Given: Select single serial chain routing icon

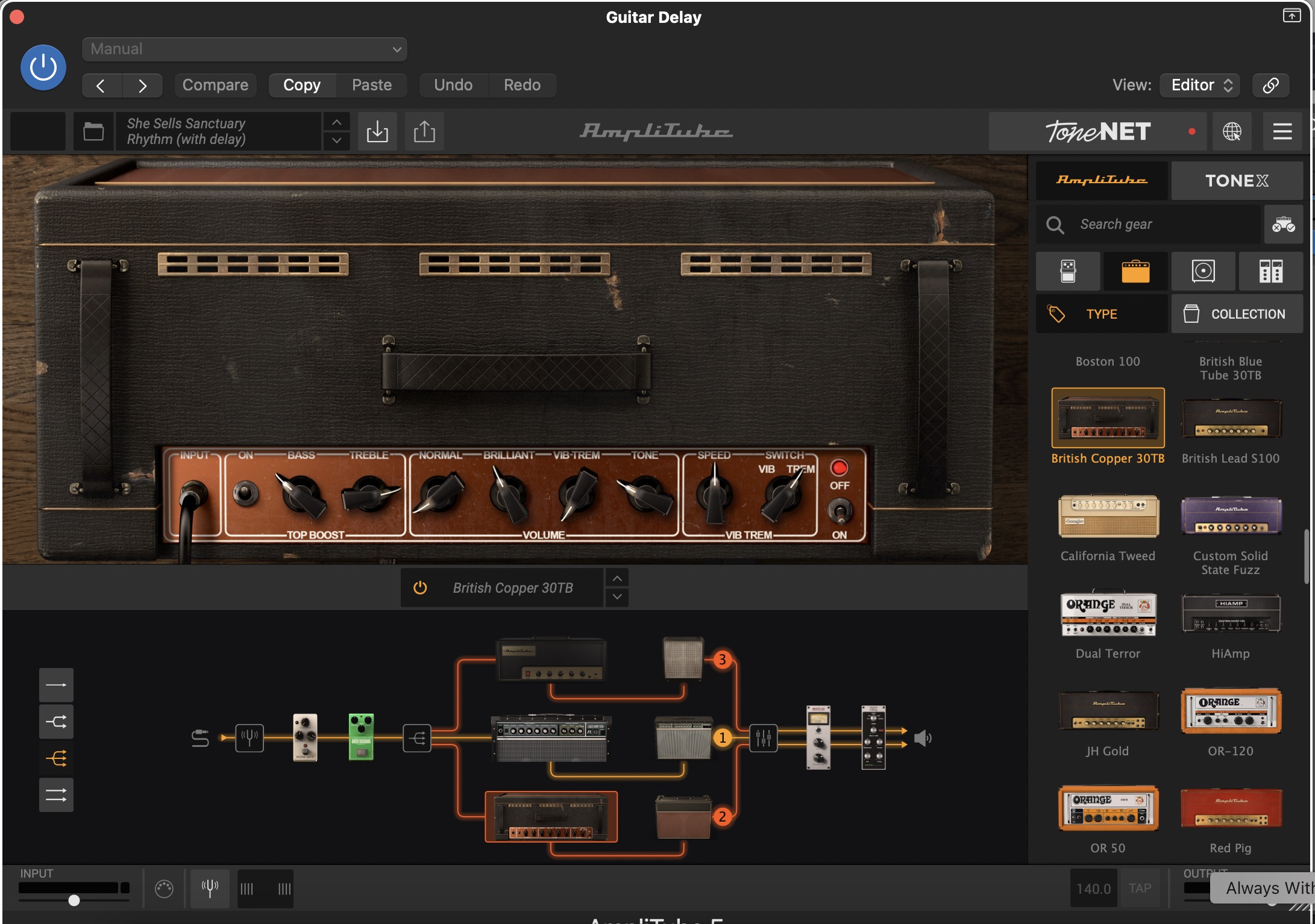Looking at the screenshot, I should pos(56,685).
